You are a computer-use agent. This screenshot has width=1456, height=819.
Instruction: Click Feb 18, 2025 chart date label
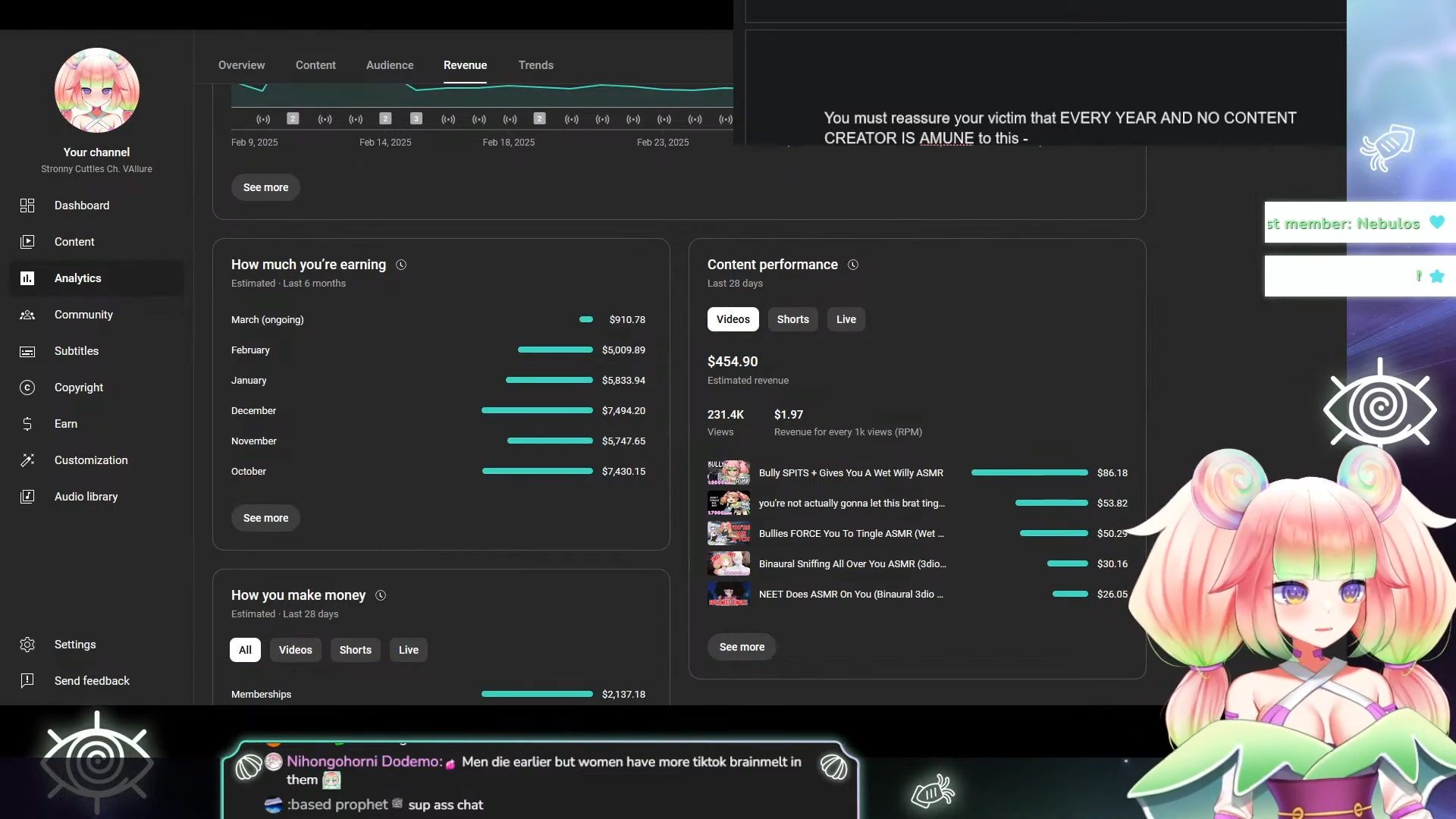pyautogui.click(x=509, y=143)
